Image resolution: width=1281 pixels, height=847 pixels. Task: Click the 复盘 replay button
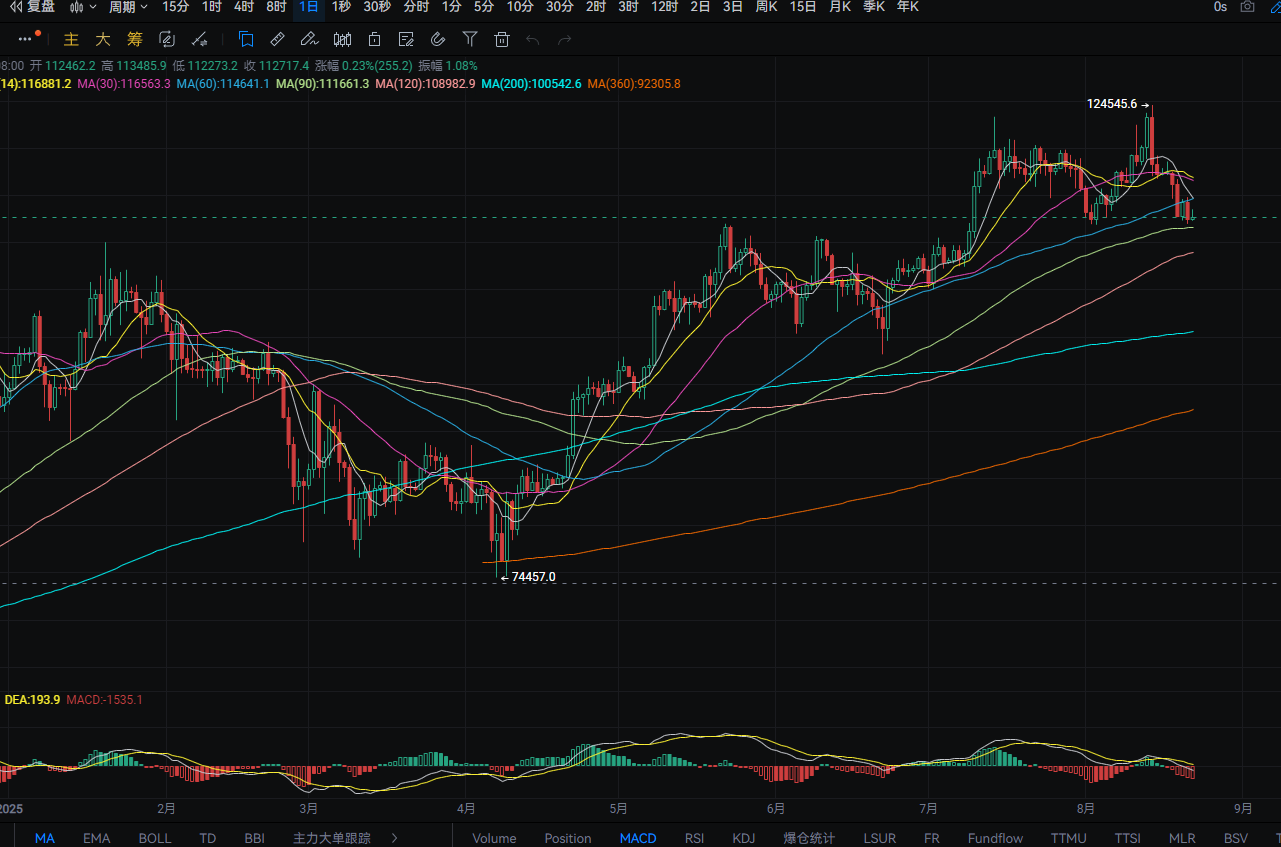click(x=33, y=7)
